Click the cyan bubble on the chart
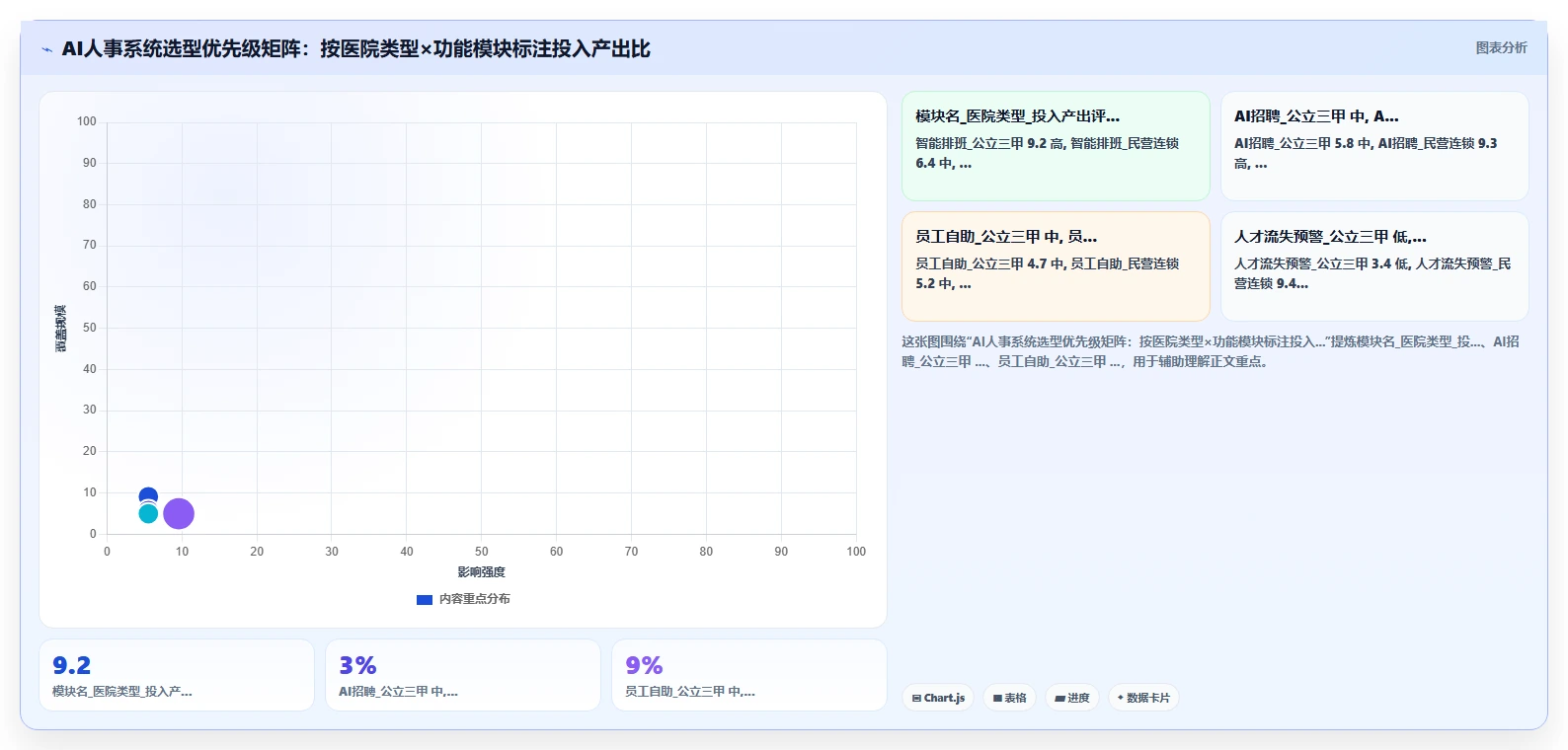 click(148, 513)
